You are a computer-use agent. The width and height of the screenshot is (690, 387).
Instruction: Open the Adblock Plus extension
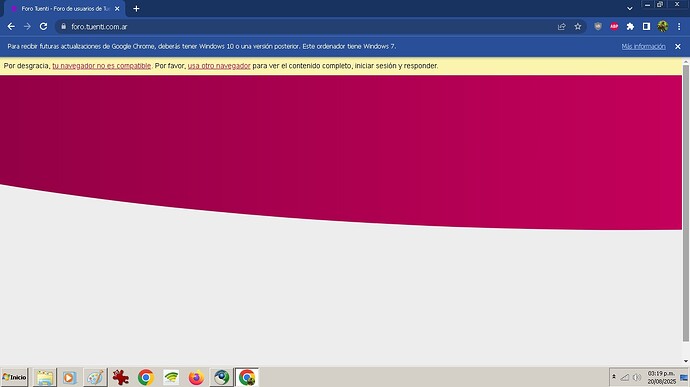(x=614, y=26)
